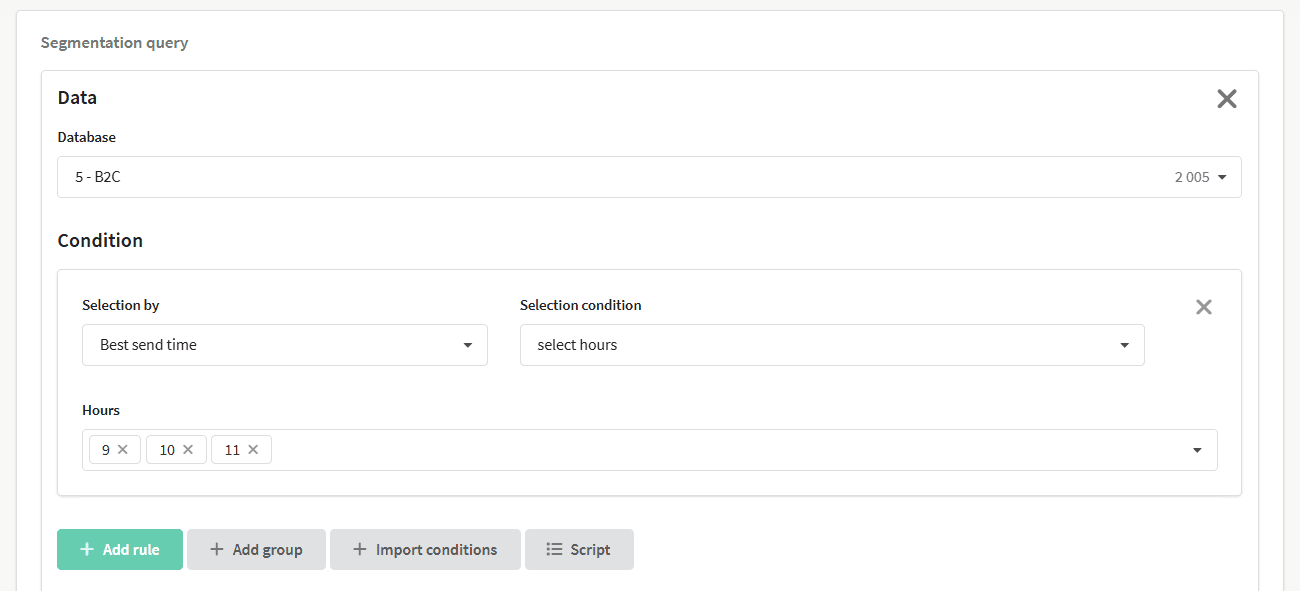Remove hour 9 from Hours tags

[123, 450]
